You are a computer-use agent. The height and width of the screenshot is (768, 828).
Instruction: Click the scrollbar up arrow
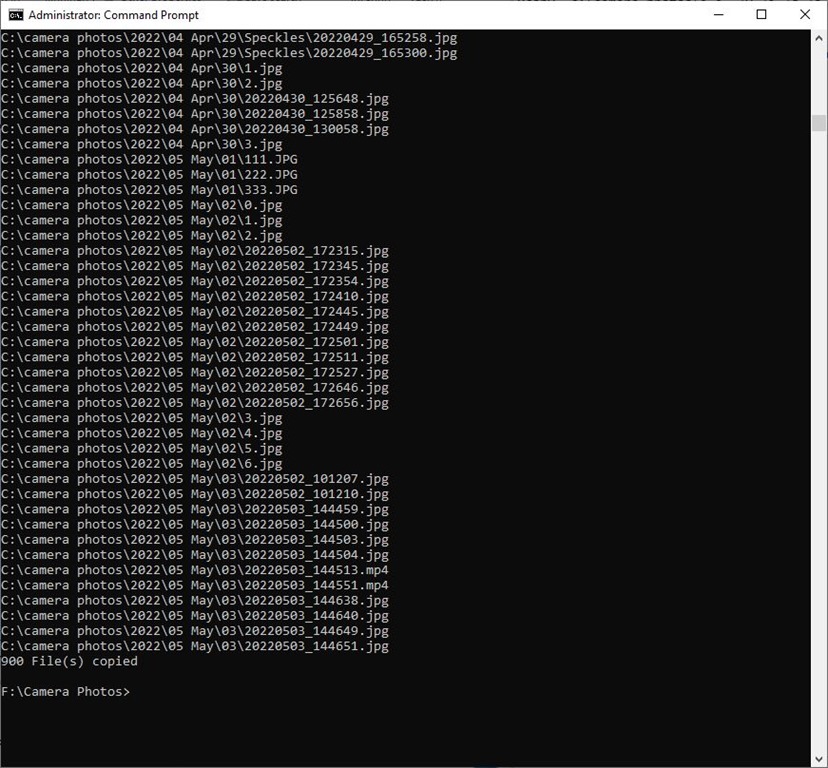pyautogui.click(x=818, y=38)
